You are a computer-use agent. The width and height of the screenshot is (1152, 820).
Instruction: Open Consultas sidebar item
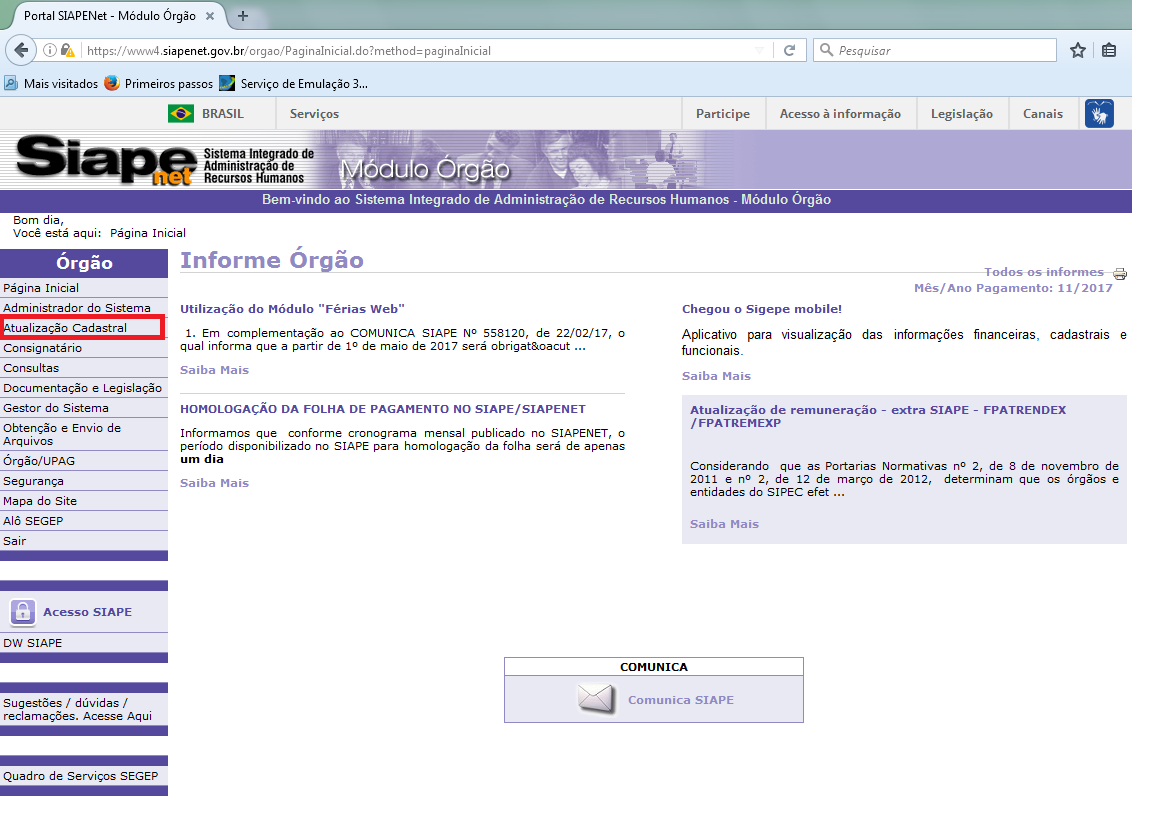click(x=84, y=367)
